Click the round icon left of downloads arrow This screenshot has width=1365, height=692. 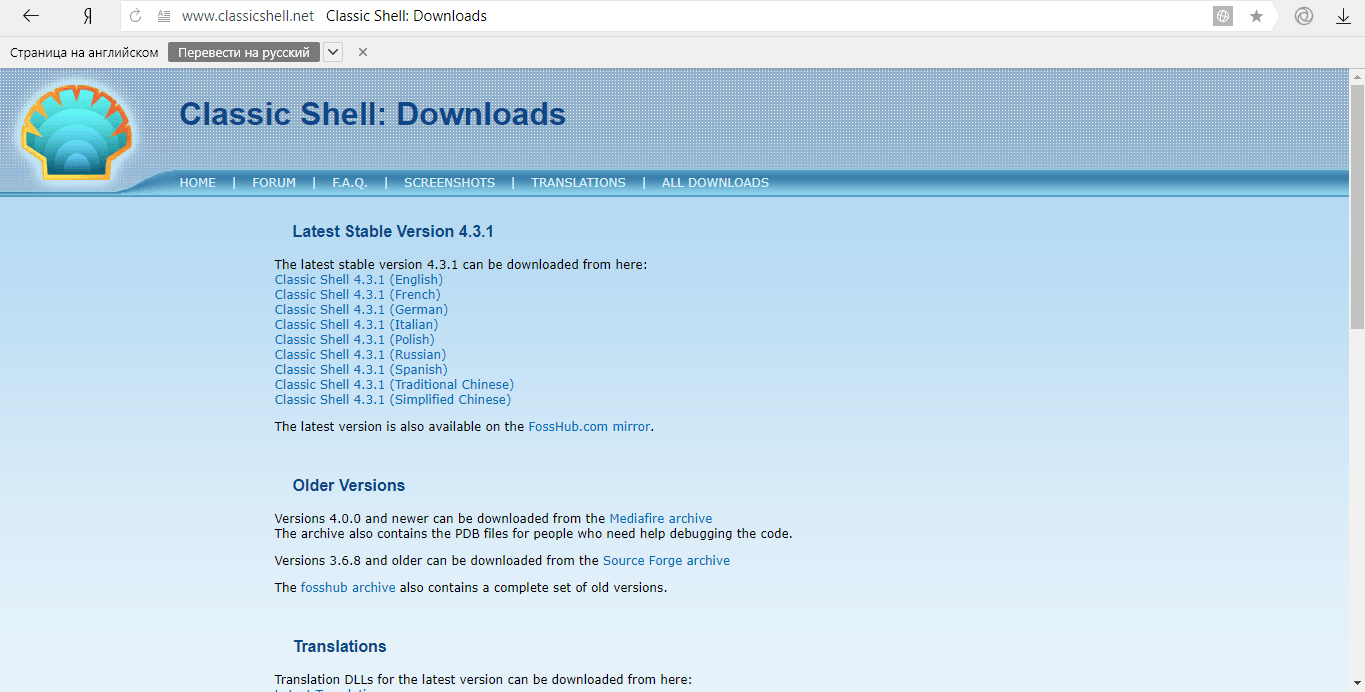coord(1303,16)
